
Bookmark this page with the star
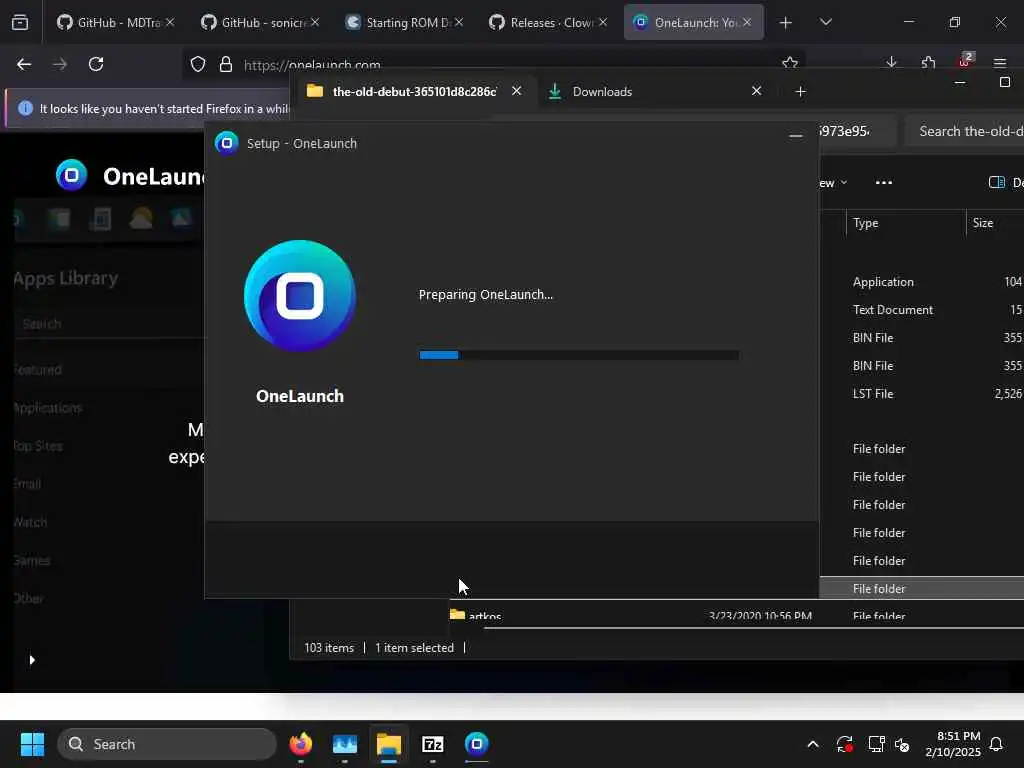[790, 63]
